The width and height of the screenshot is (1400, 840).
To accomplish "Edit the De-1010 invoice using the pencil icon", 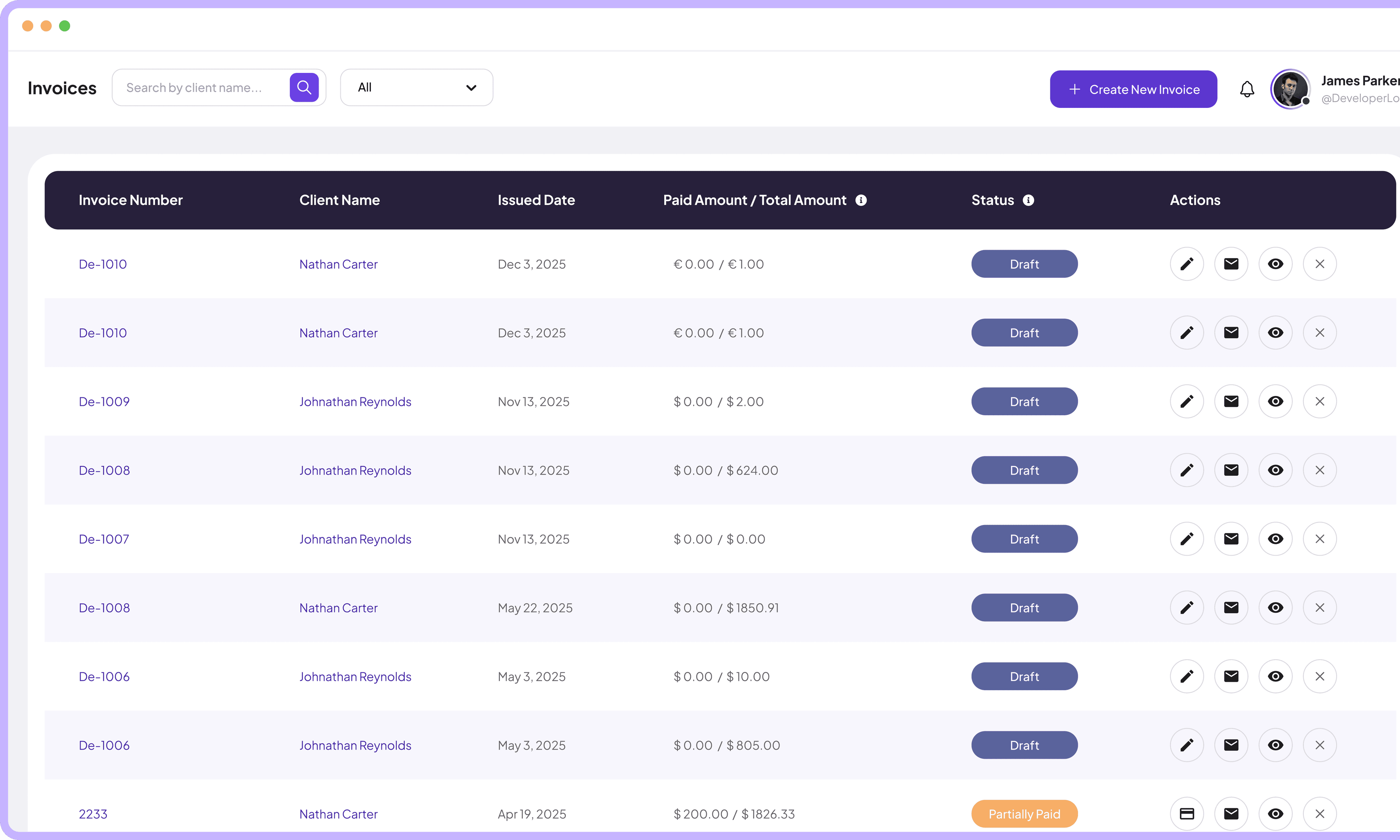I will 1187,264.
